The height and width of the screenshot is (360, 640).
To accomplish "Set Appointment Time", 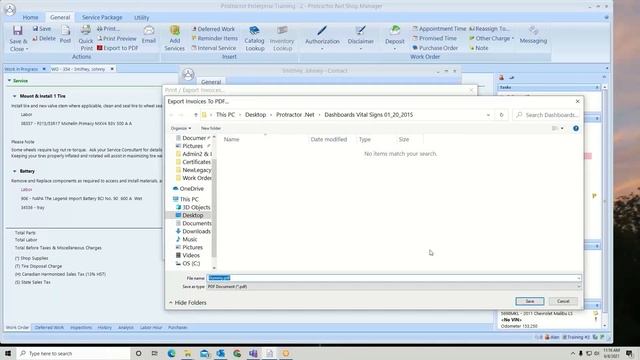I will [439, 29].
